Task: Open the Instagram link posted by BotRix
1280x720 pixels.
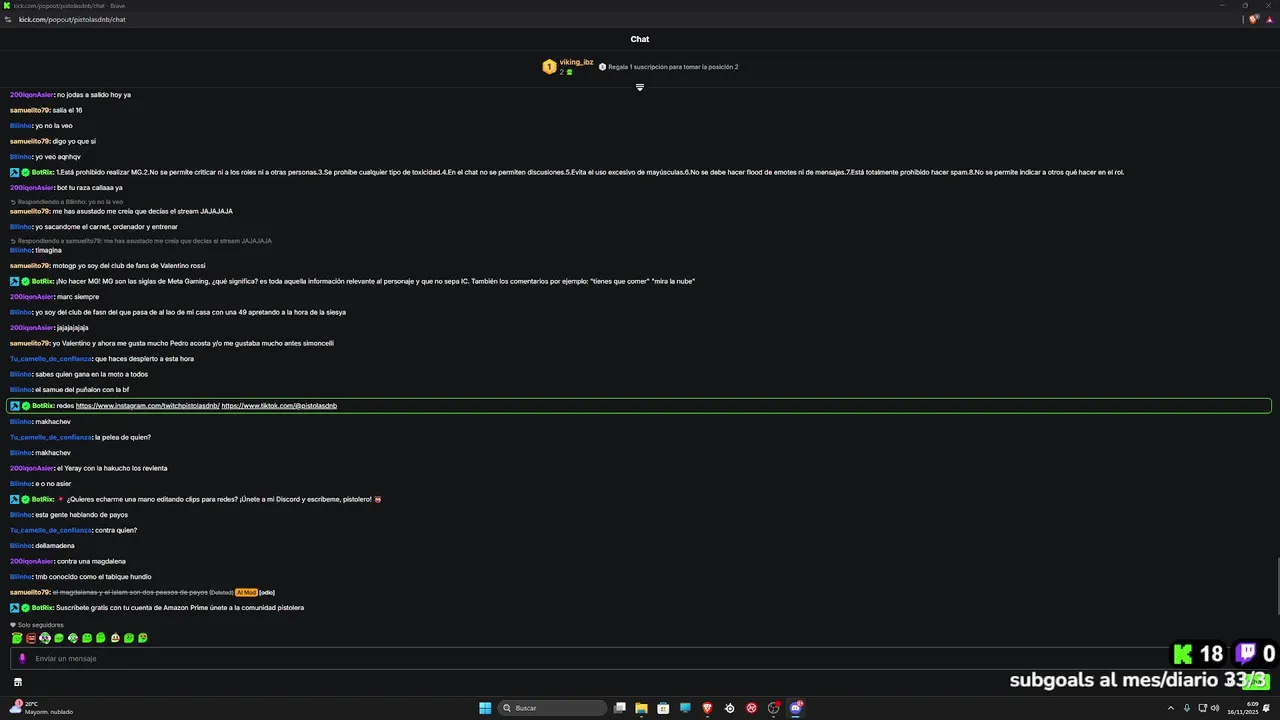Action: pos(148,406)
